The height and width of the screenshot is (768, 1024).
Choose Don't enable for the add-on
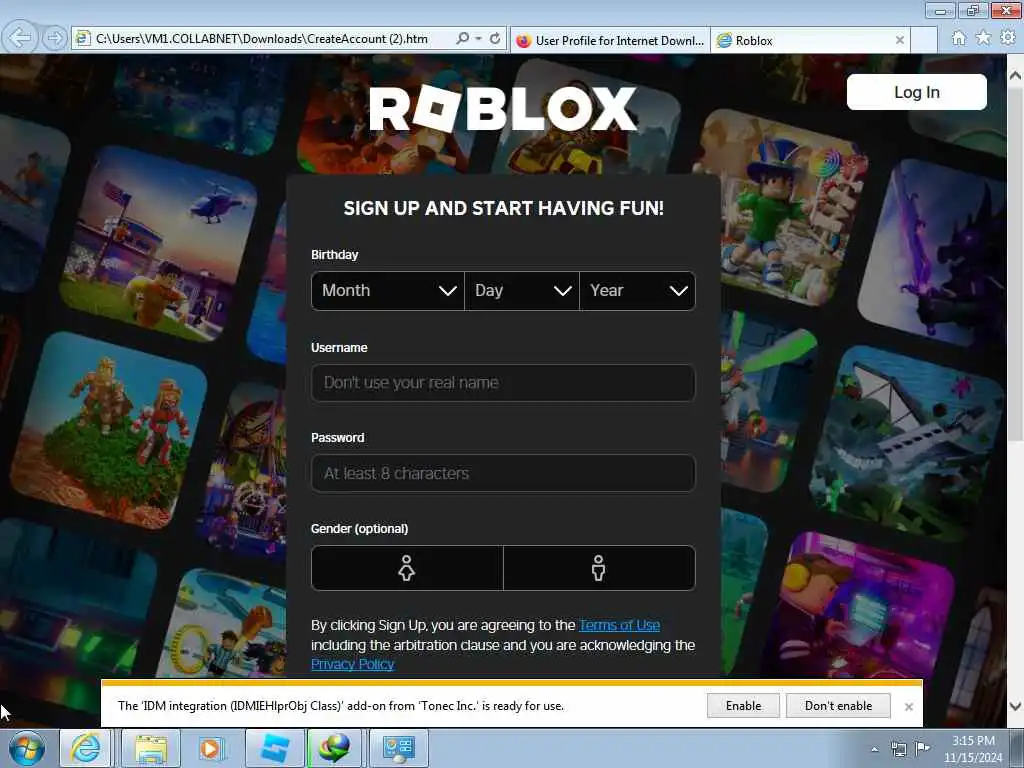(x=838, y=706)
